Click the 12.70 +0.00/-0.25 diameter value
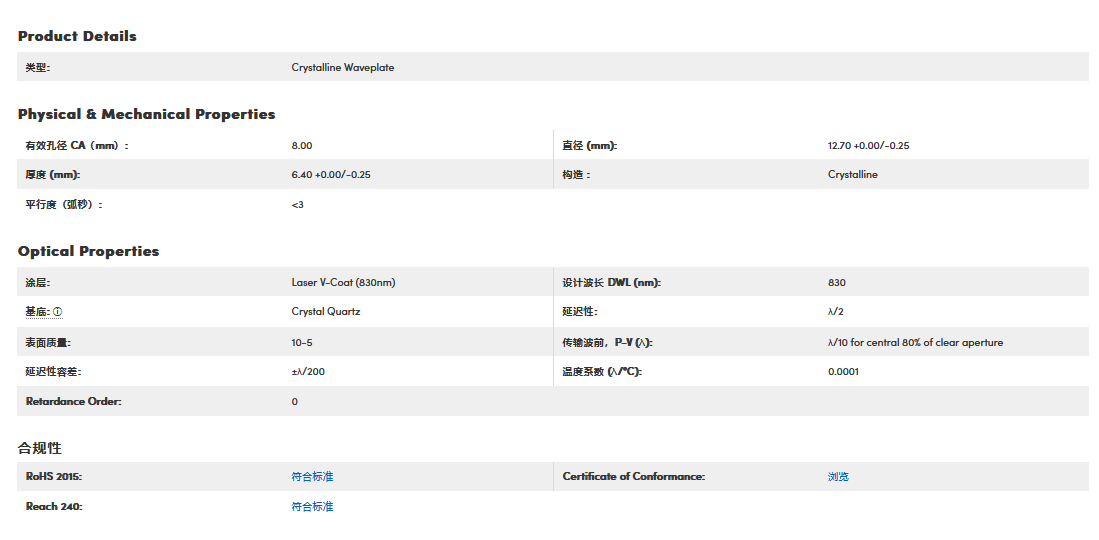 (868, 146)
